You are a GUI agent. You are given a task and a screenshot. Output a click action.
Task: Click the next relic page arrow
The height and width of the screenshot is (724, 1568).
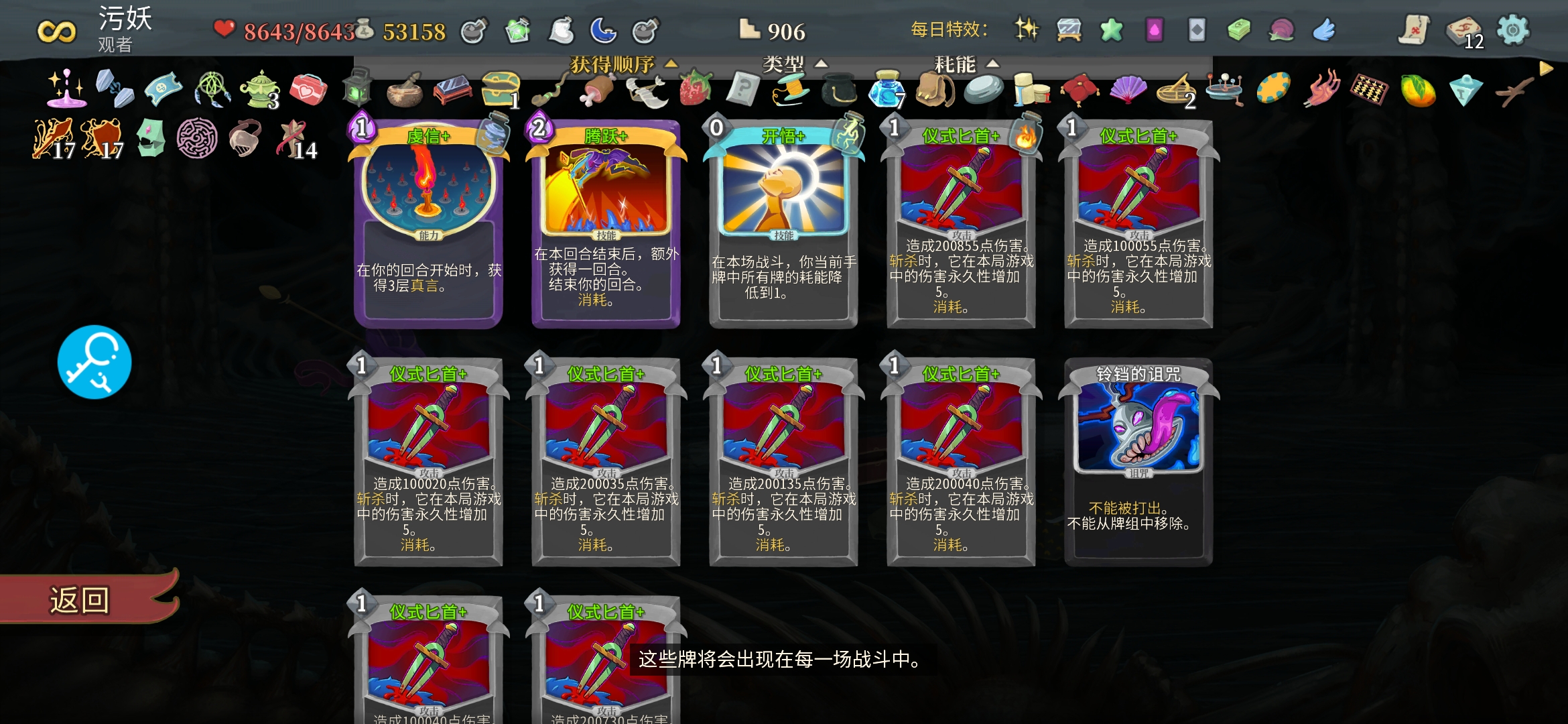[x=1546, y=68]
